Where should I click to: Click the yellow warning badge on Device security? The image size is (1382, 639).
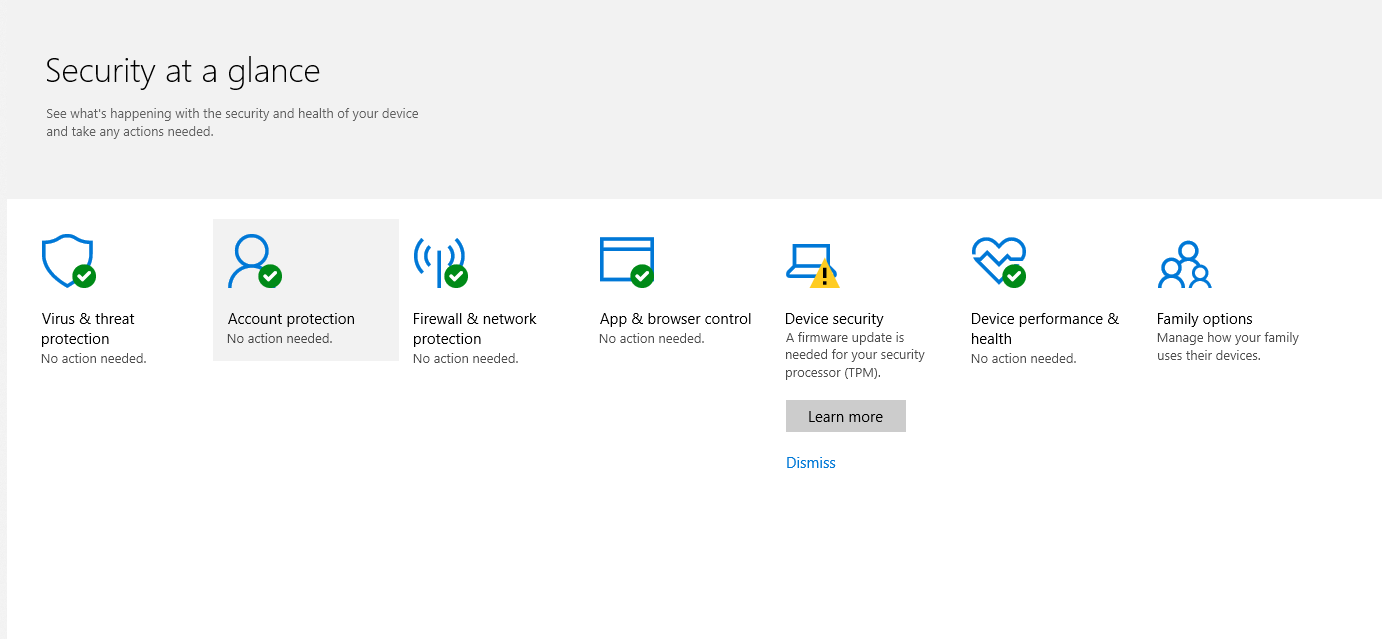pos(824,273)
